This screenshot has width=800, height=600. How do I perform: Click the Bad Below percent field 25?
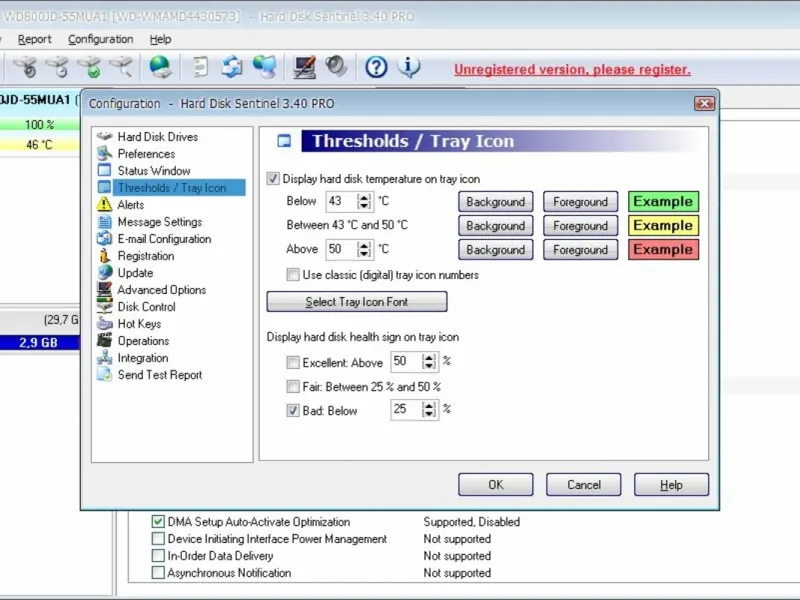pos(407,409)
